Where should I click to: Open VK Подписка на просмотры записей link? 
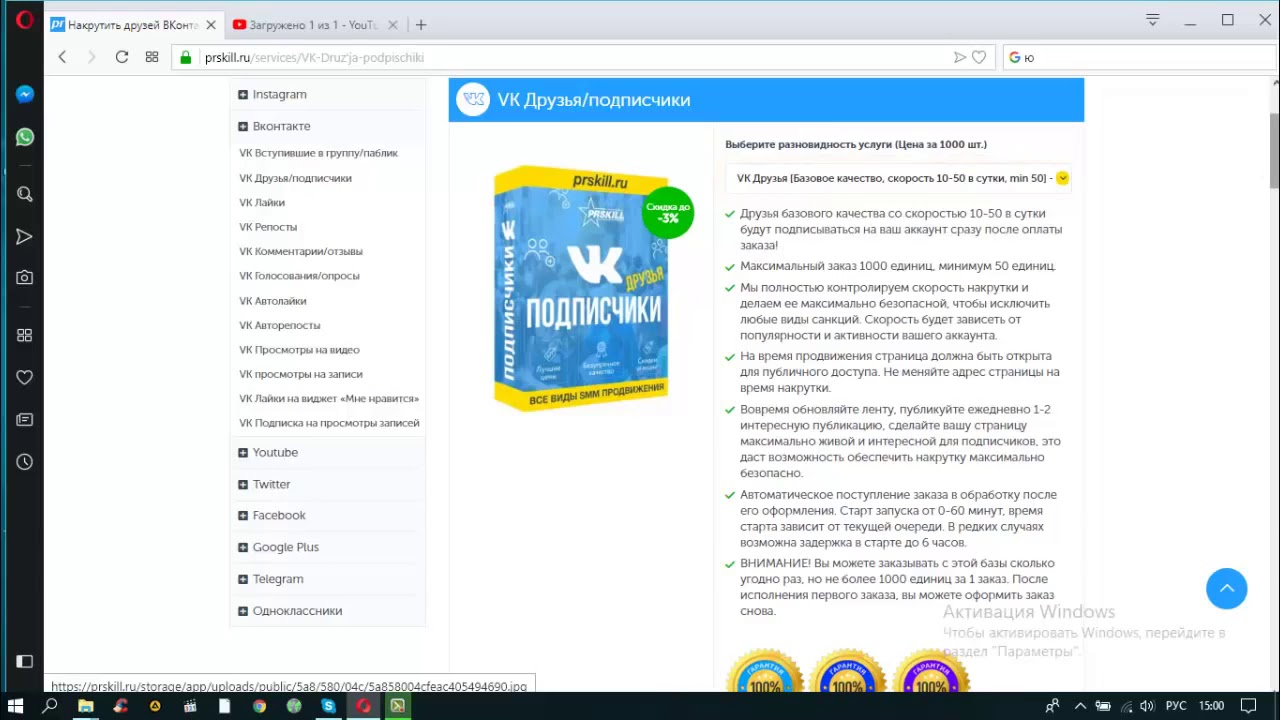329,423
